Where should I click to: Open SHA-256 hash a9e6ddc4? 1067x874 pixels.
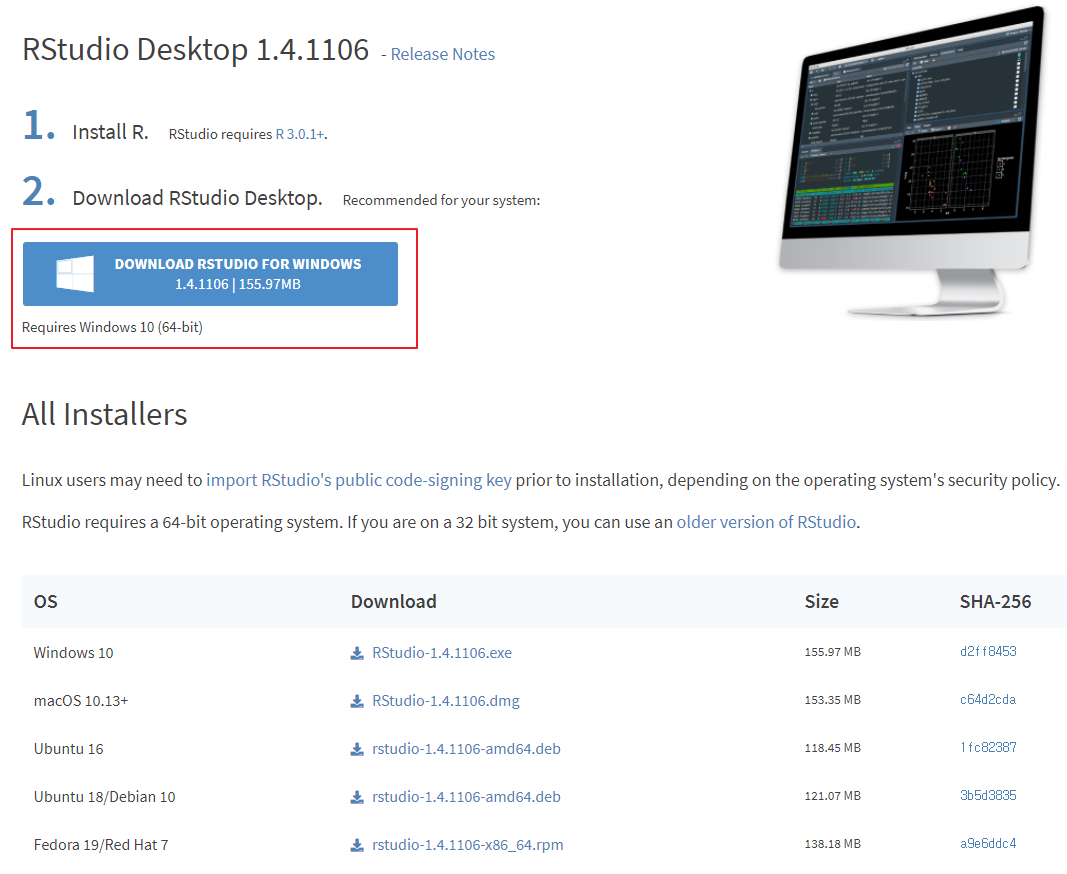[988, 843]
